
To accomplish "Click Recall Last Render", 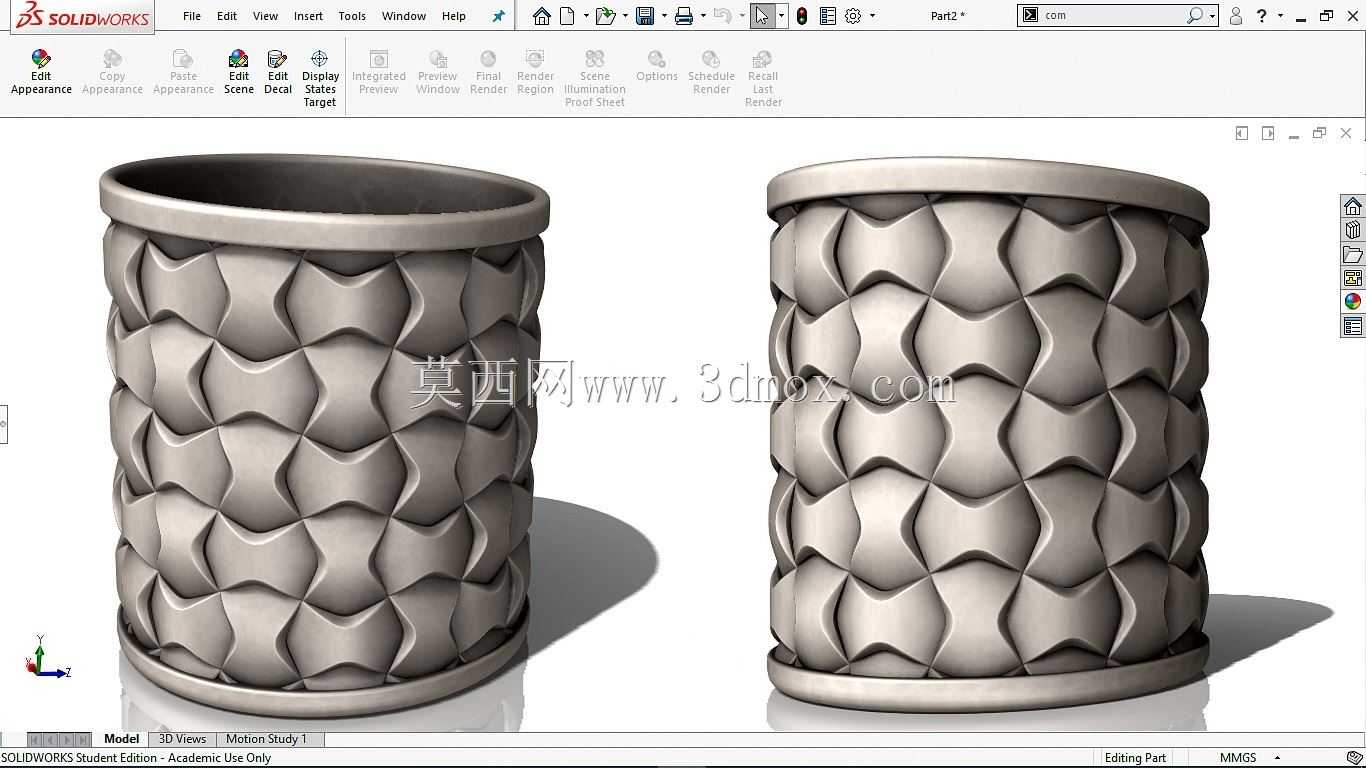I will point(763,78).
